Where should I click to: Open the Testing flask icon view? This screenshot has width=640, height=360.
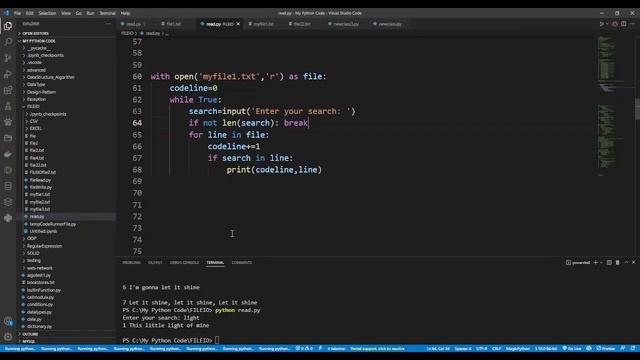pos(8,106)
